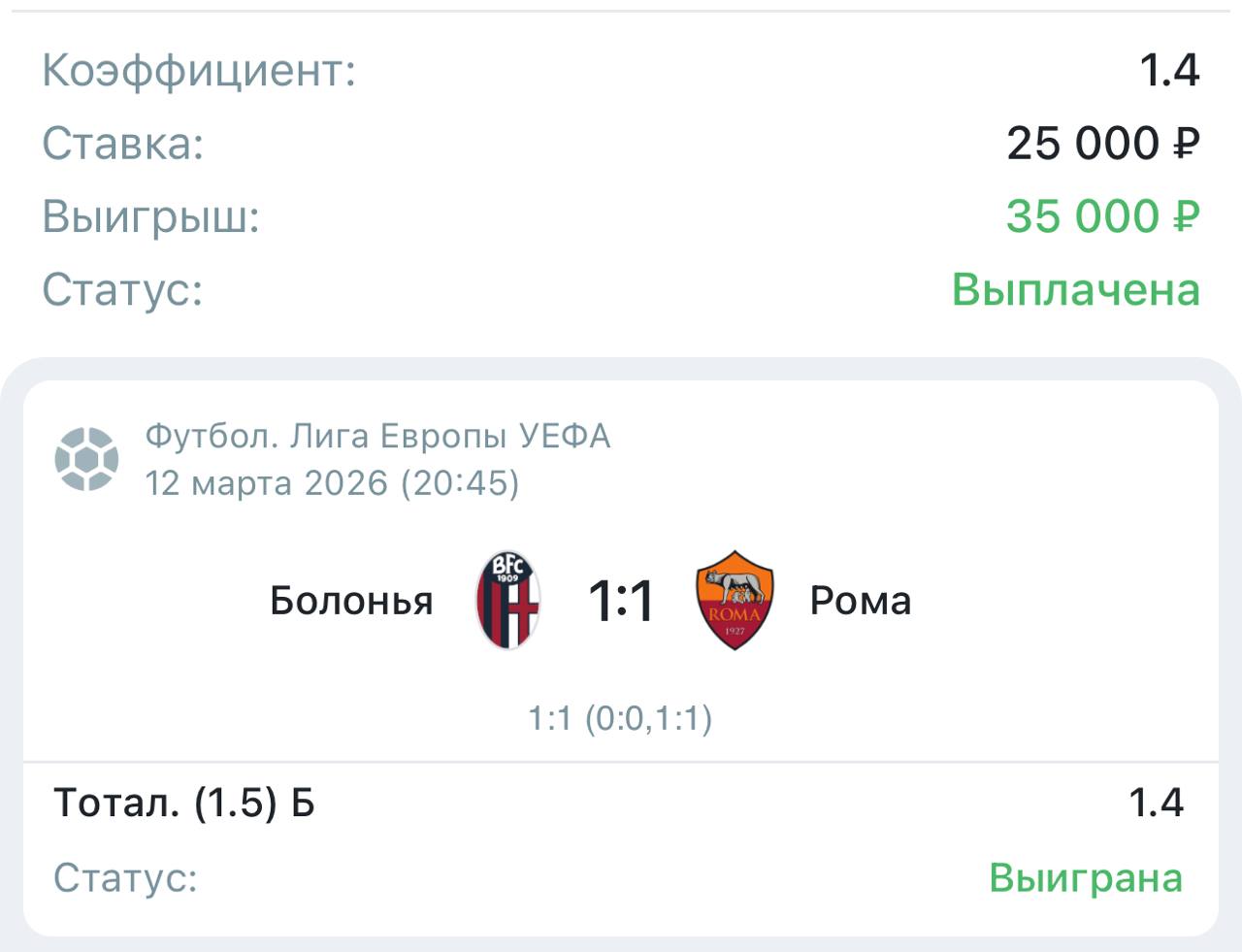This screenshot has height=952, width=1242.
Task: Click the 1.4 odds in bet row
Action: point(1156,803)
